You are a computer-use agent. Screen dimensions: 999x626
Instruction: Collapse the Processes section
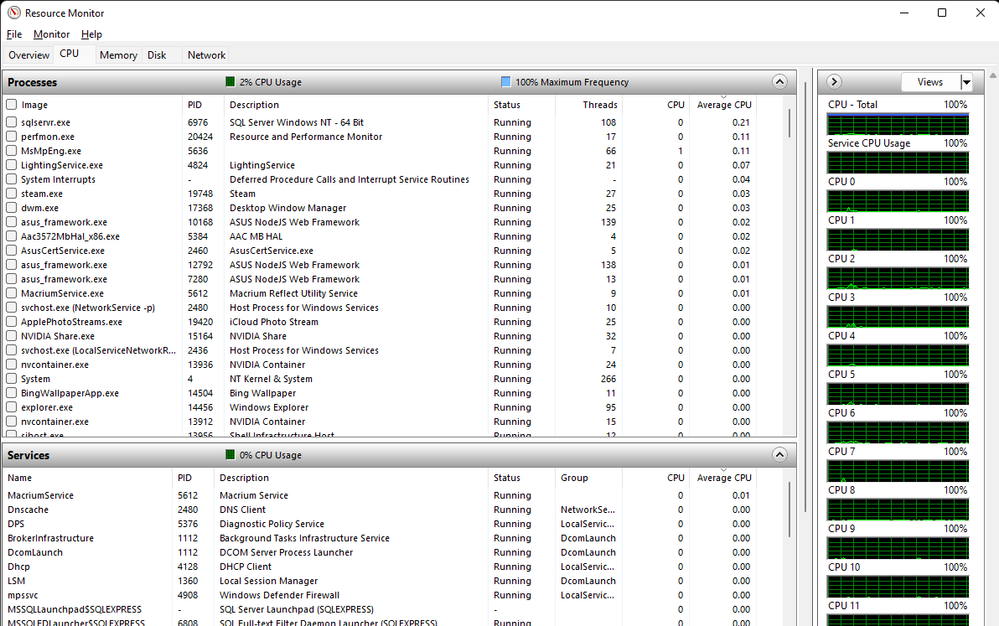click(x=779, y=82)
